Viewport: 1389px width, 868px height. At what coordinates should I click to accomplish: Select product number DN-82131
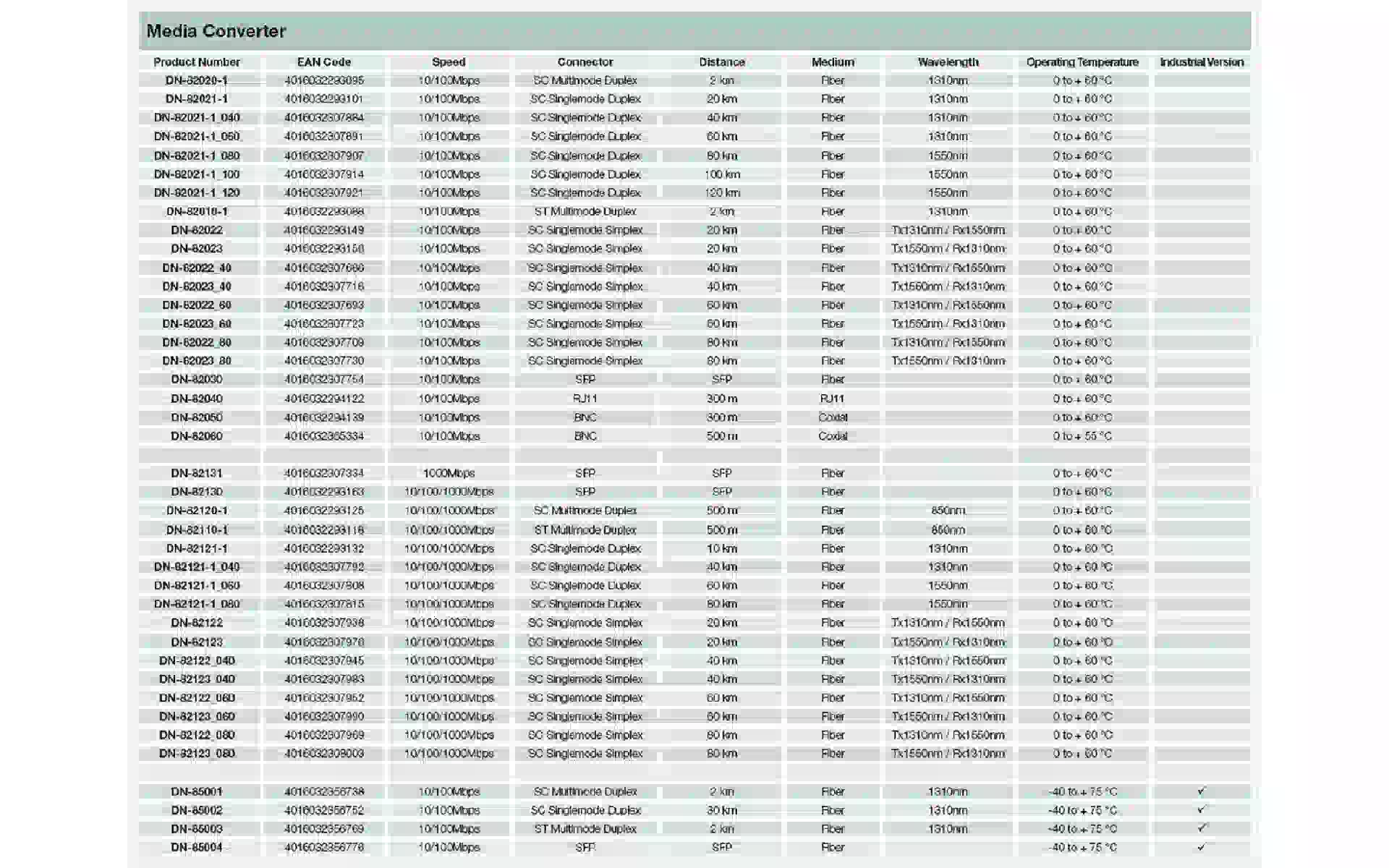click(197, 473)
